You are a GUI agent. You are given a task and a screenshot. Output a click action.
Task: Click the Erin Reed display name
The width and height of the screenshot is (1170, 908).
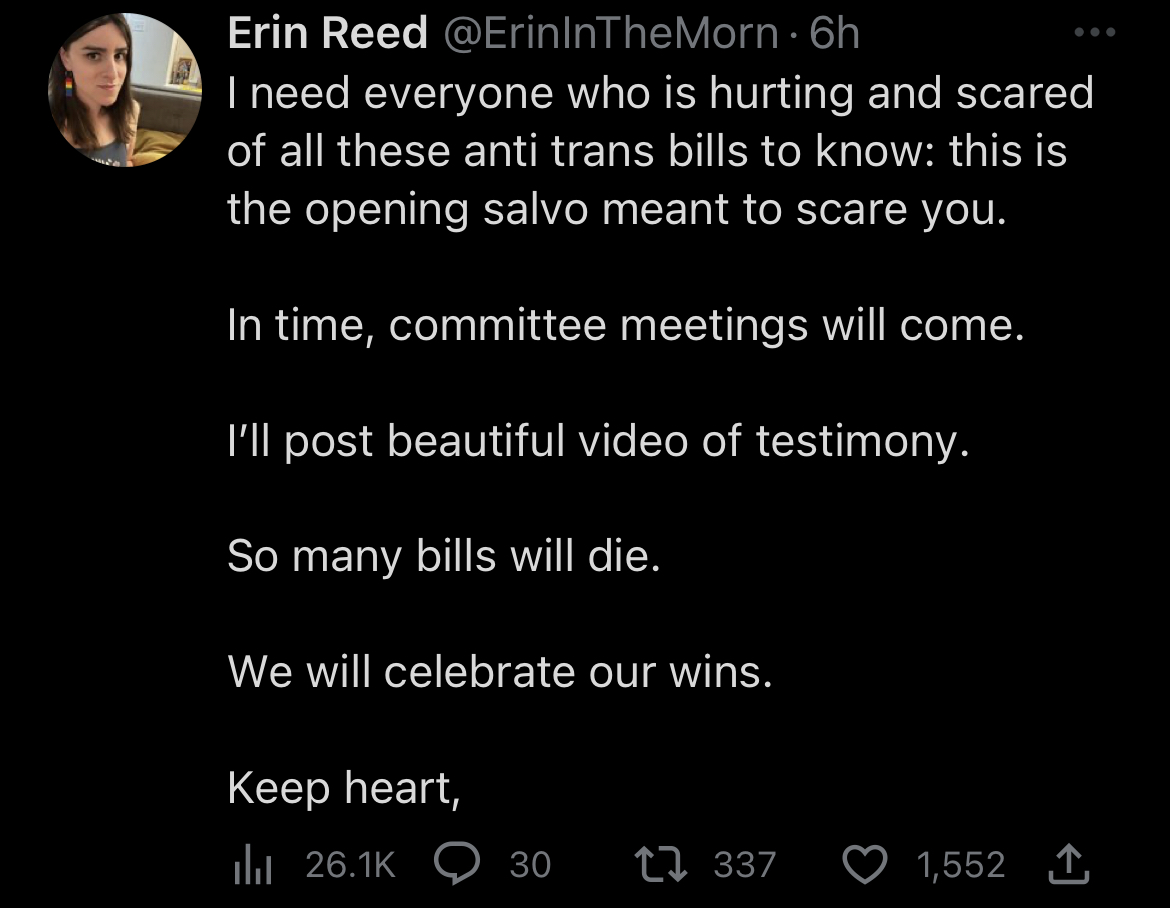tap(328, 35)
